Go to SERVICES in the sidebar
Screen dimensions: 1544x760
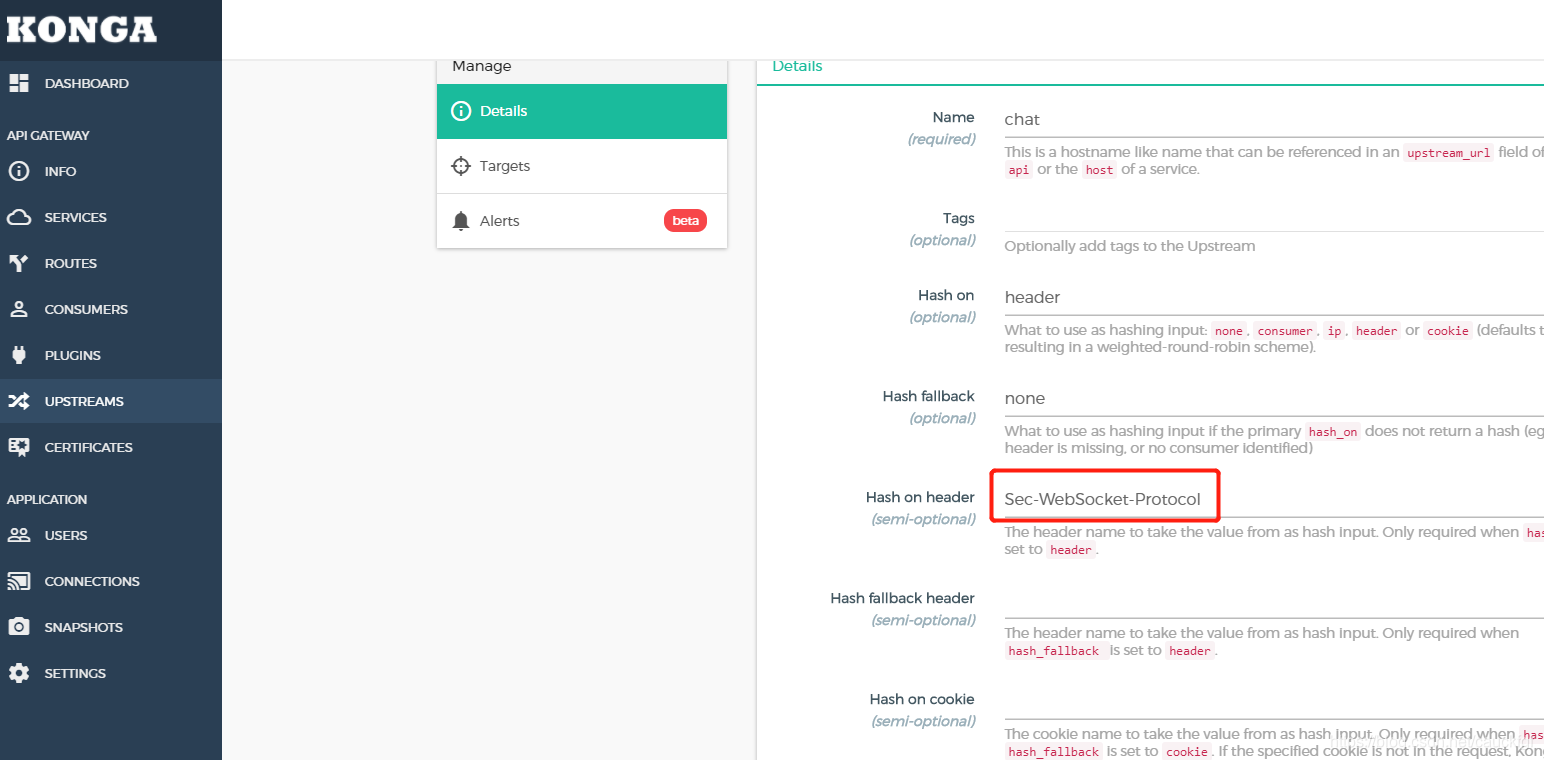111,217
